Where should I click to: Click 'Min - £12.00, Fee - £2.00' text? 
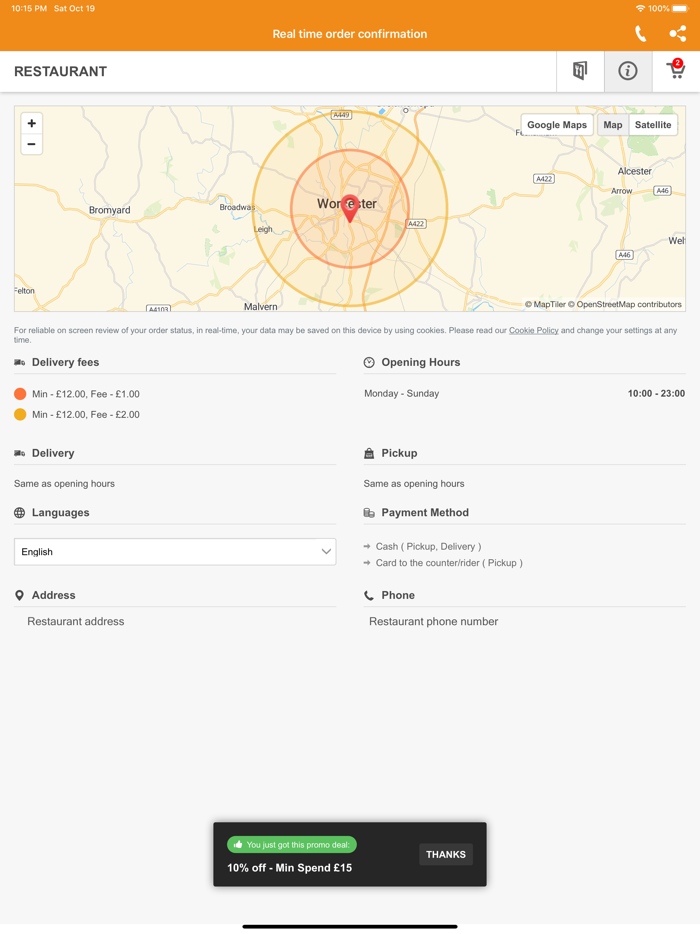tap(86, 415)
